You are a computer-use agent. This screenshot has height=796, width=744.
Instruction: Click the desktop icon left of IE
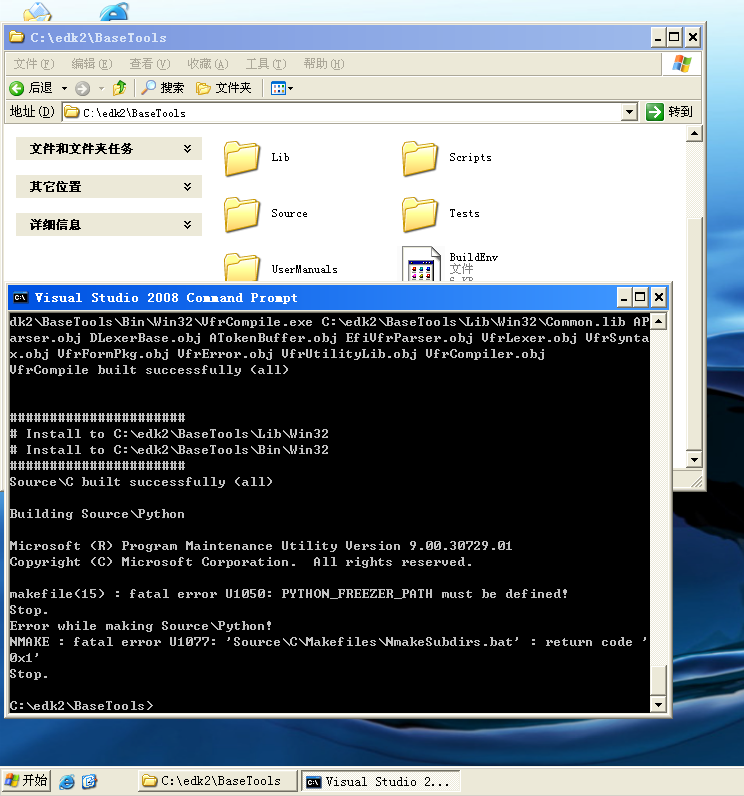point(37,11)
